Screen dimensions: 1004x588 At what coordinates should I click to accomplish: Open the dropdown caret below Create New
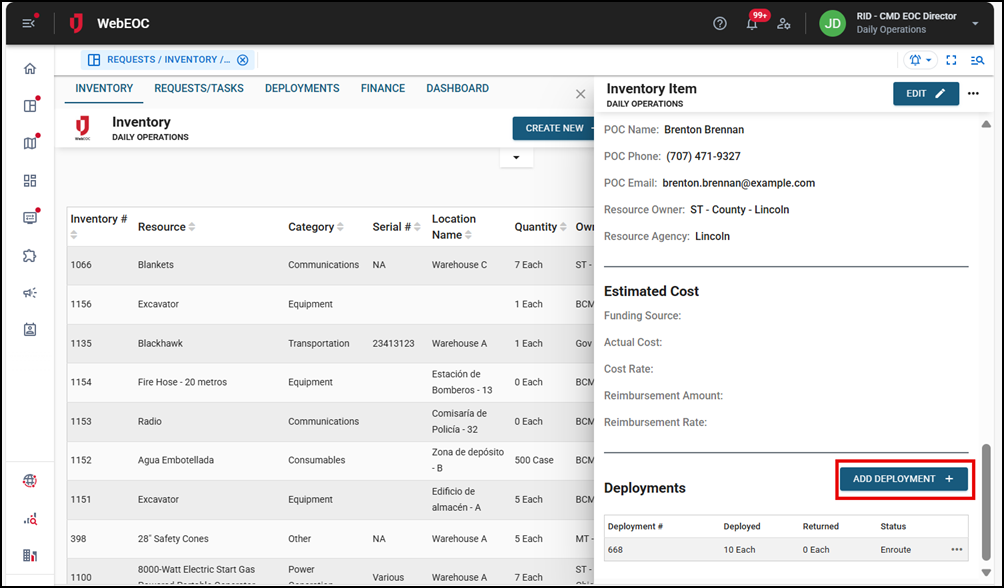(516, 157)
